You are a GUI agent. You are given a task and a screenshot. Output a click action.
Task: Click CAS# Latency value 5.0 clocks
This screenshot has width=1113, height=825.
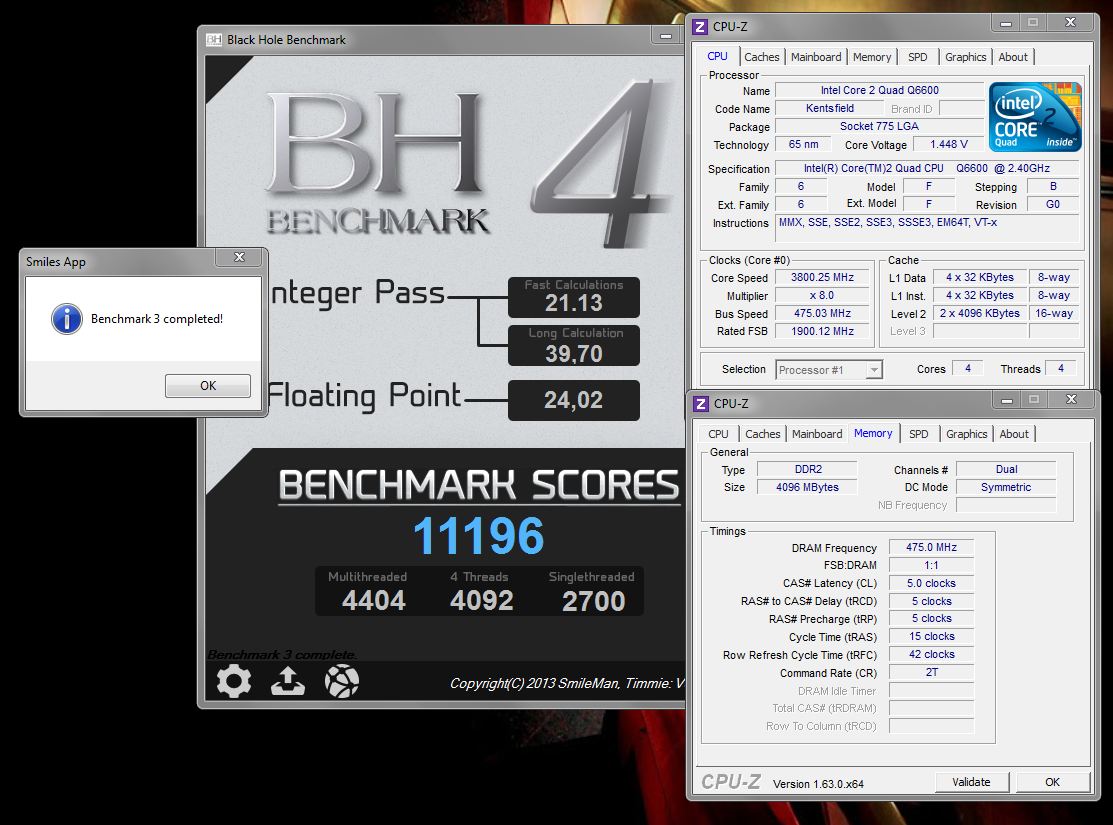pyautogui.click(x=931, y=583)
